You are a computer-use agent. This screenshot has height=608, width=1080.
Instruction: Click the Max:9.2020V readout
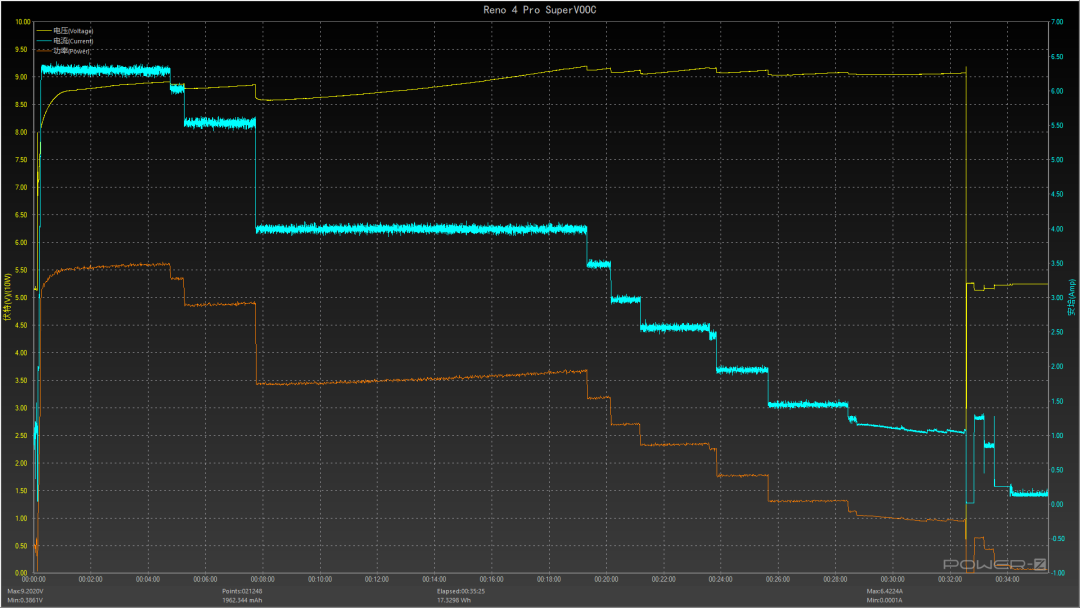click(x=25, y=591)
